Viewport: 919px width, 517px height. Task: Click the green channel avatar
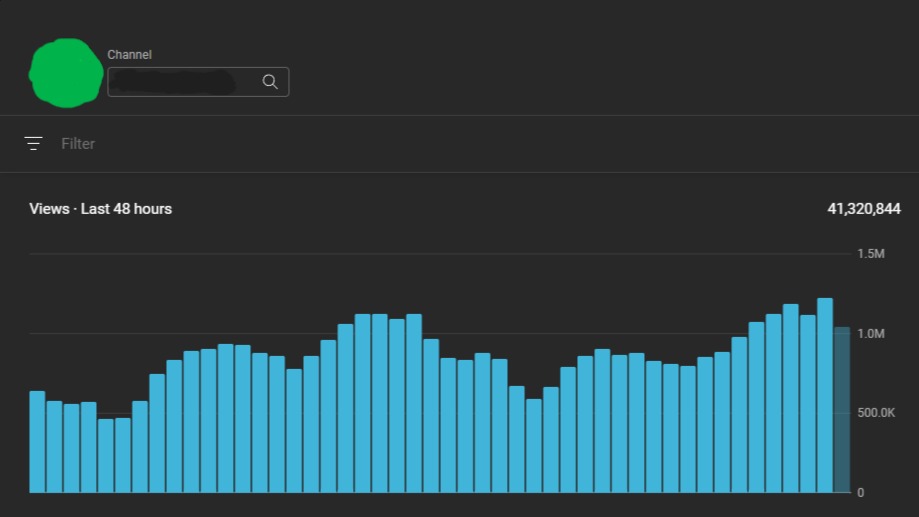pyautogui.click(x=66, y=73)
